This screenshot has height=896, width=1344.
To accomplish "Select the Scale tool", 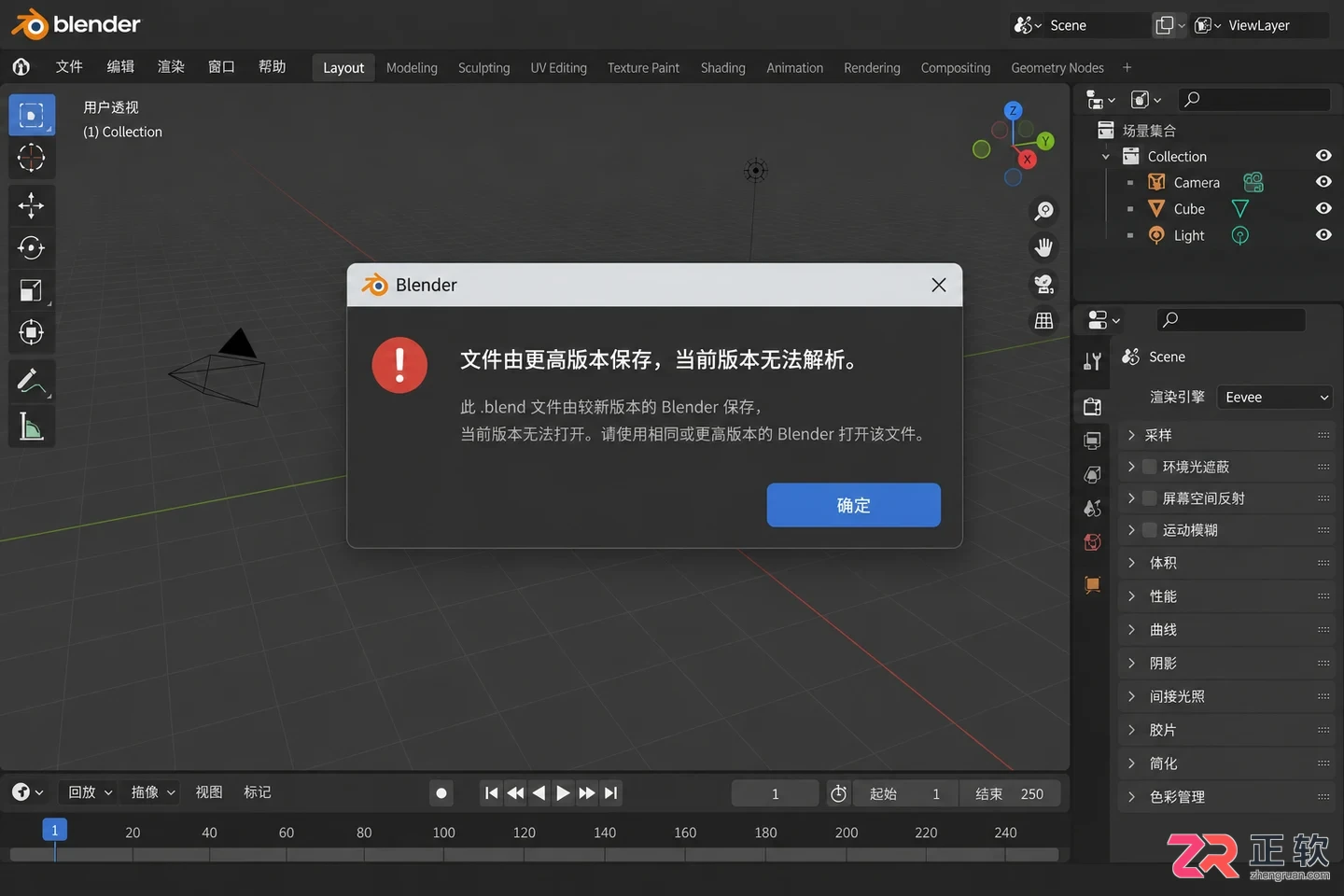I will pos(32,290).
